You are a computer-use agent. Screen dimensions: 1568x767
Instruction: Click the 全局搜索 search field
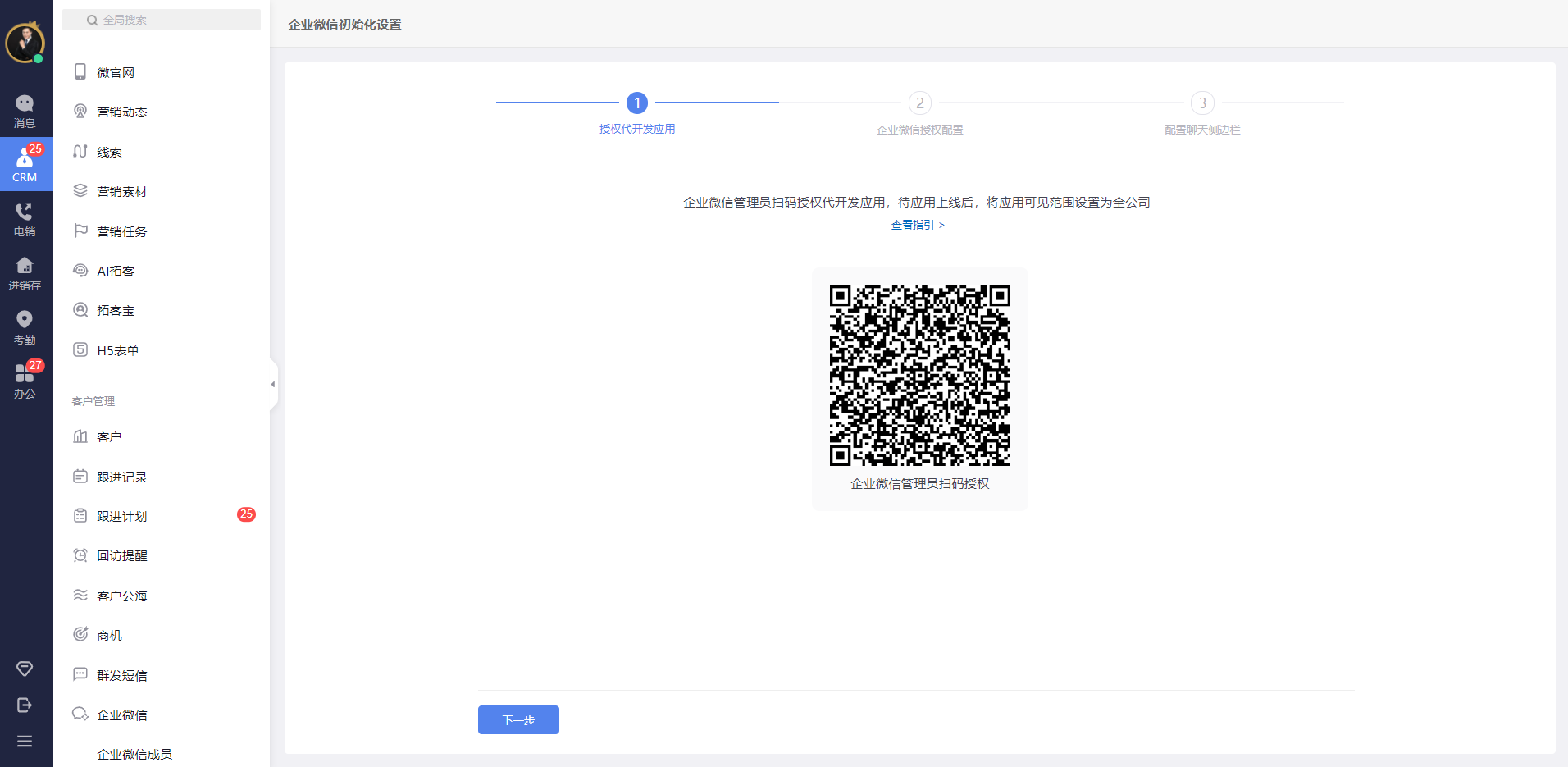(x=162, y=20)
